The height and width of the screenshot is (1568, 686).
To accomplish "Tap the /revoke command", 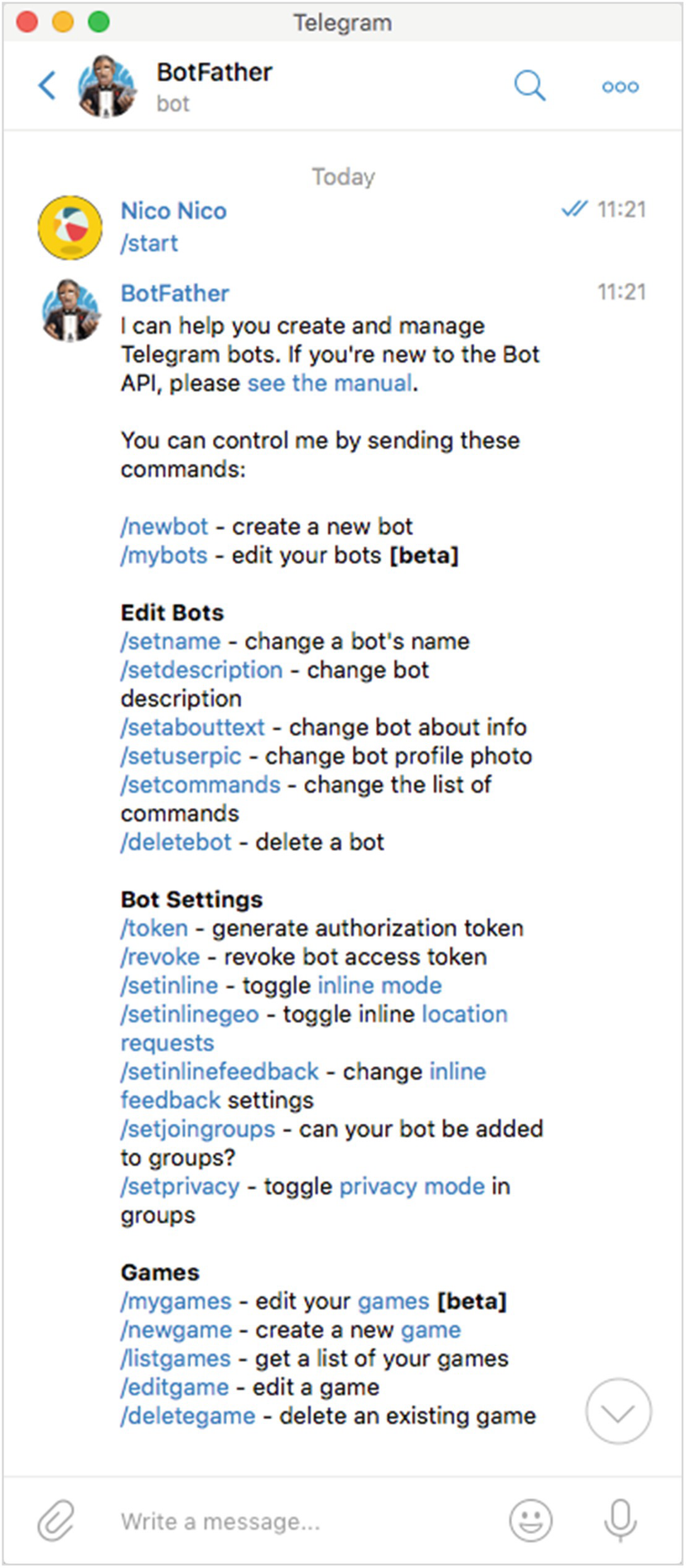I will point(161,958).
